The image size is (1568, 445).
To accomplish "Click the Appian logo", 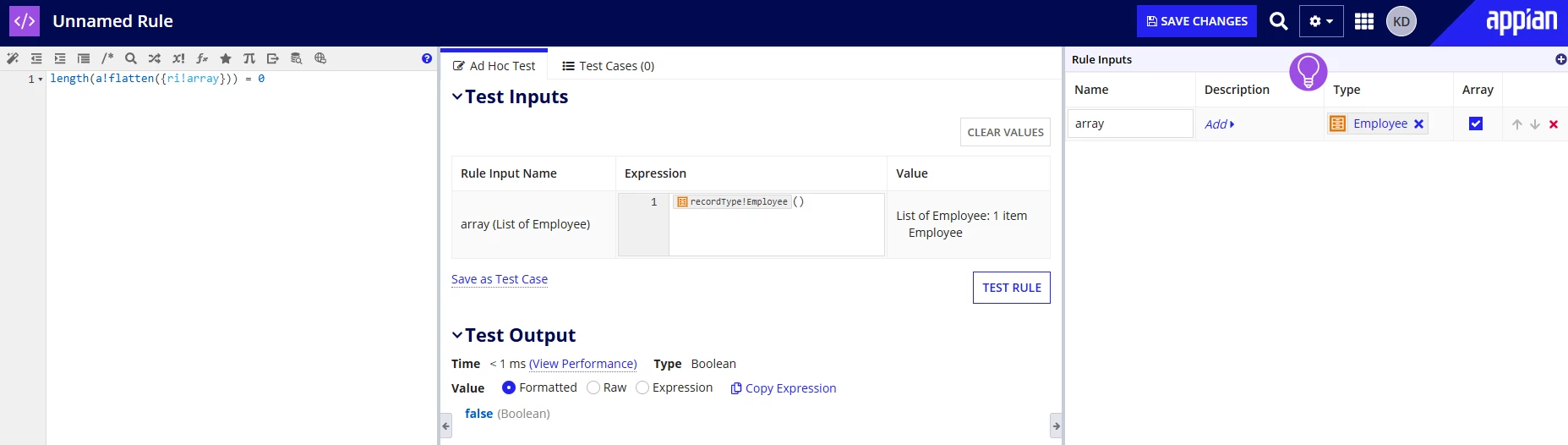I will (x=1522, y=22).
